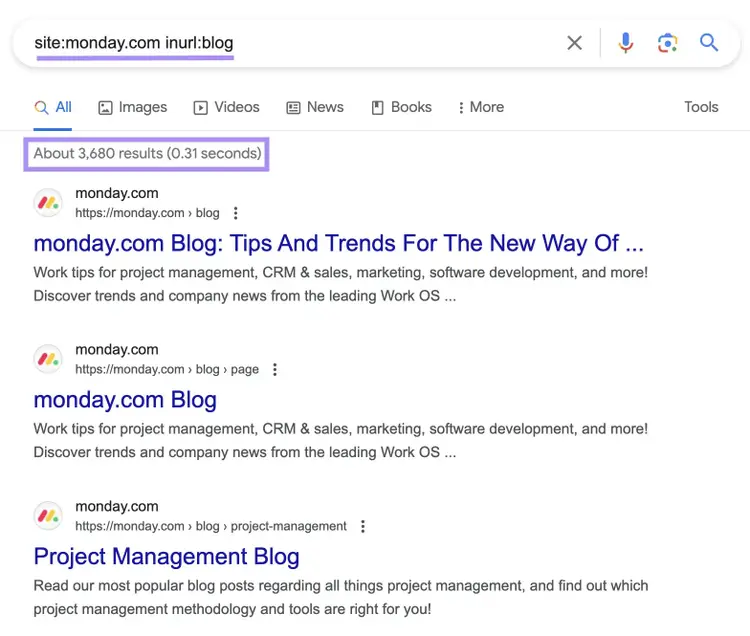750x636 pixels.
Task: Click the monday.com favicon of the project-management result
Action: point(48,516)
